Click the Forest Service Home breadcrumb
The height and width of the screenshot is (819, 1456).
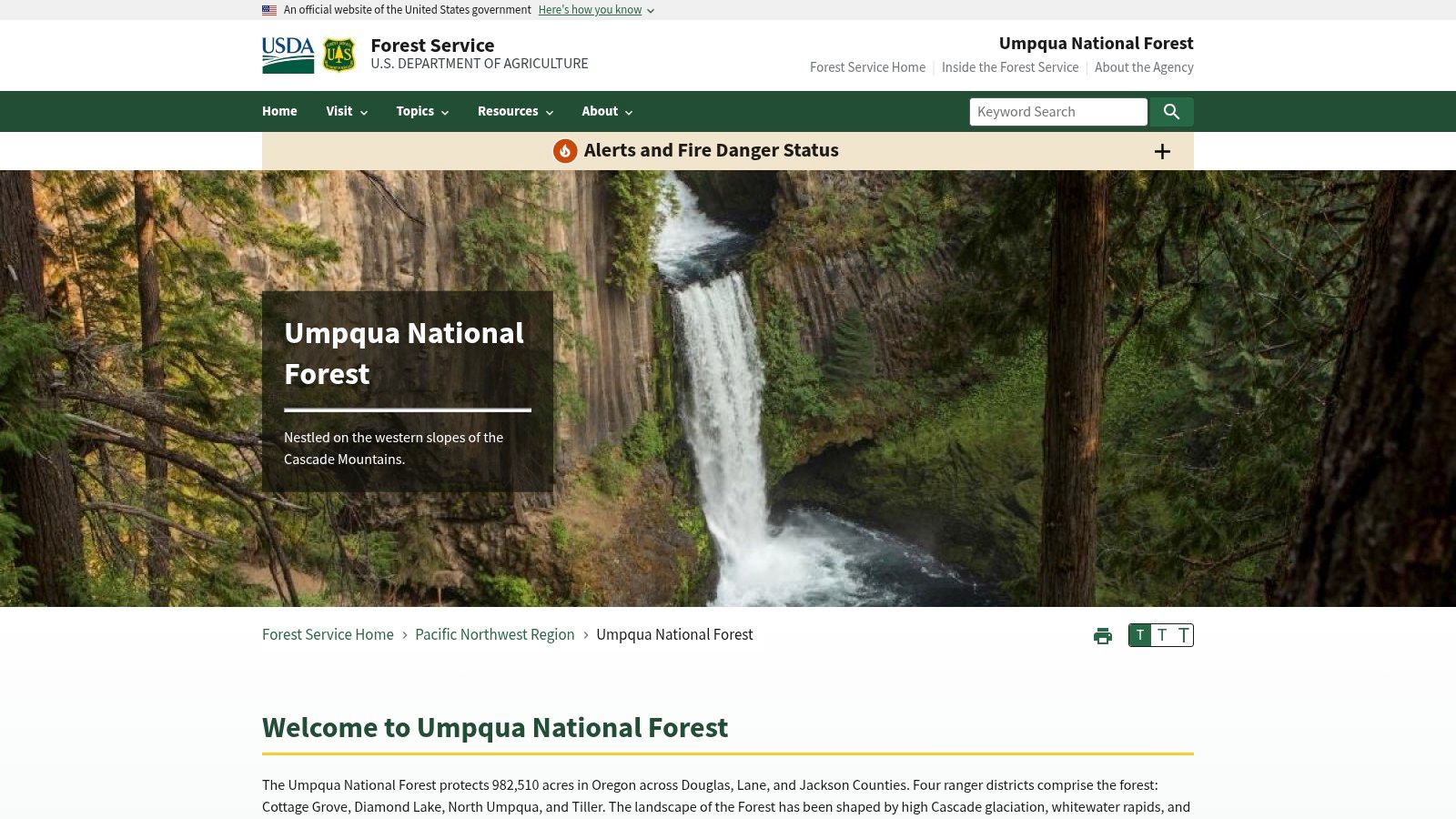point(328,634)
